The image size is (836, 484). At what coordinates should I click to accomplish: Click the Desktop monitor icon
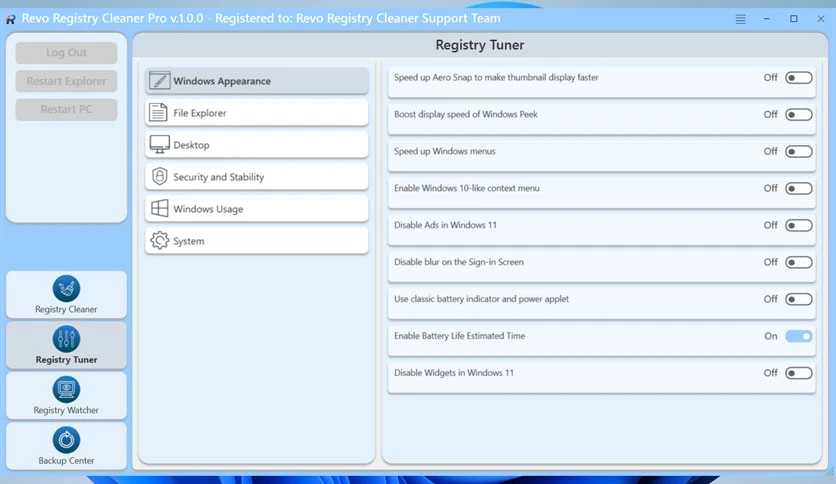tap(159, 144)
